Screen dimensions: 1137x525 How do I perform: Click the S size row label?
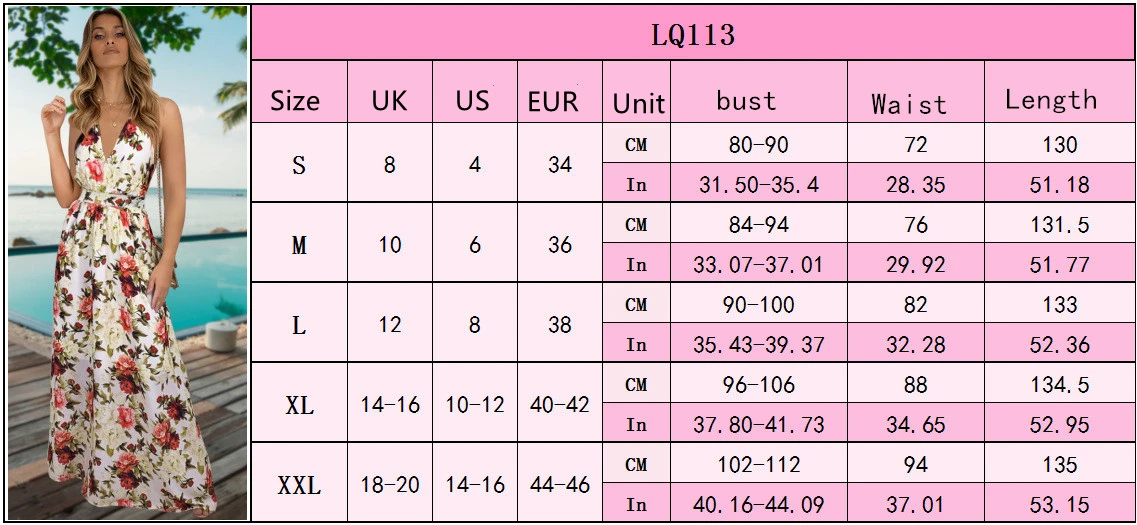tap(299, 165)
